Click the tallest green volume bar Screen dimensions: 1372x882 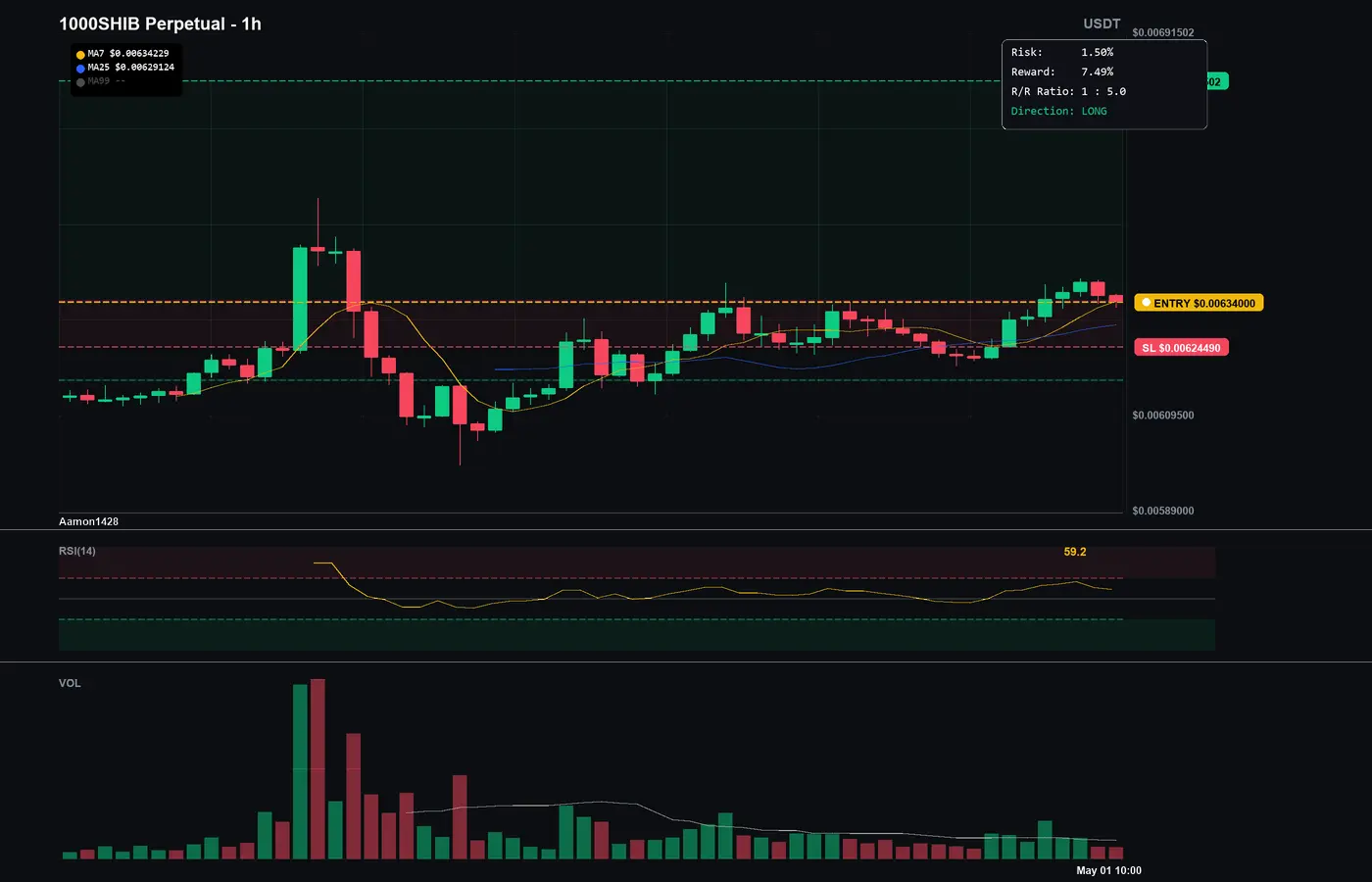click(x=300, y=771)
